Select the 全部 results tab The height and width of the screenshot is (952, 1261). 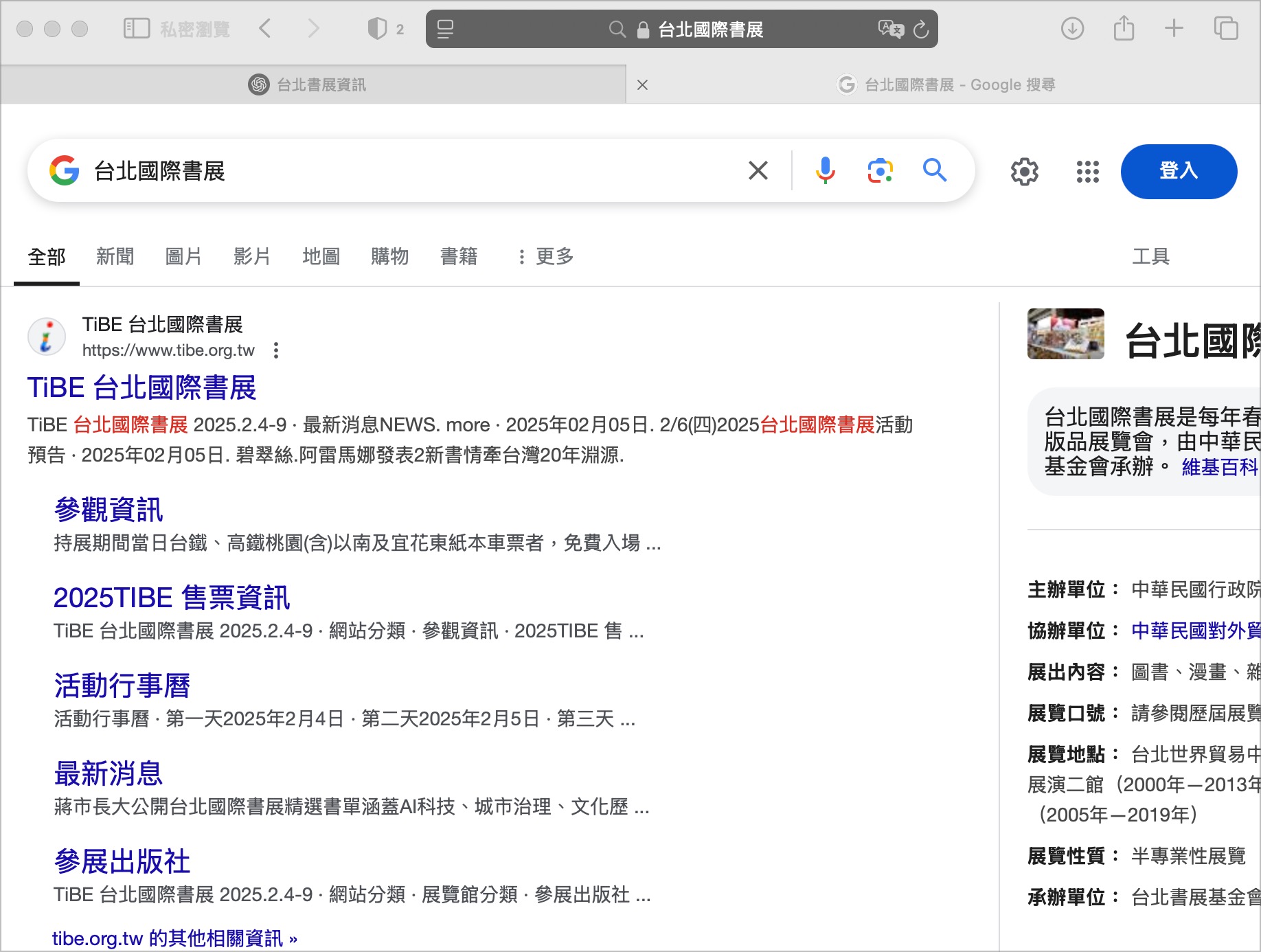(x=47, y=257)
